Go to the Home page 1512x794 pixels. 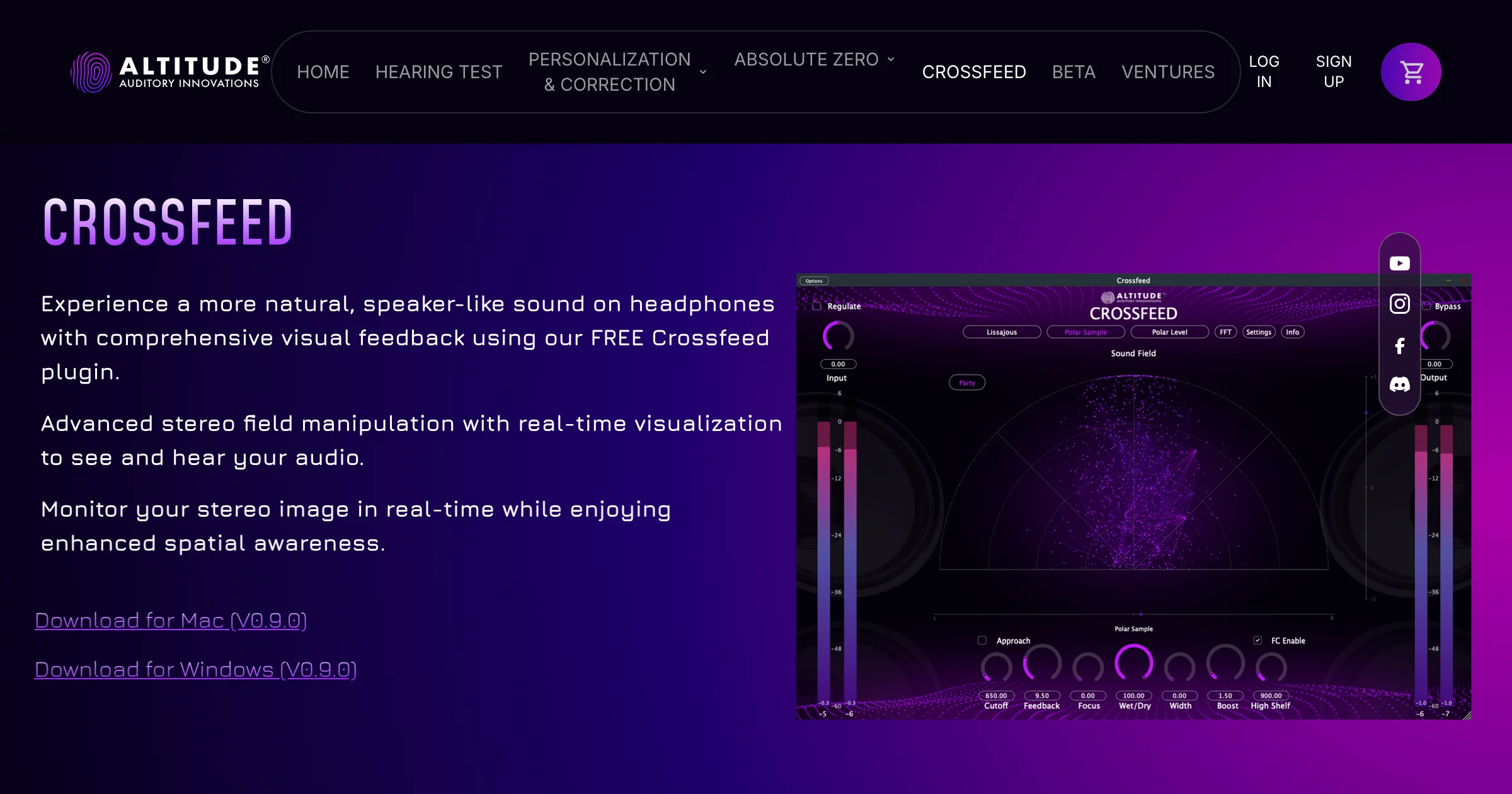click(x=323, y=72)
